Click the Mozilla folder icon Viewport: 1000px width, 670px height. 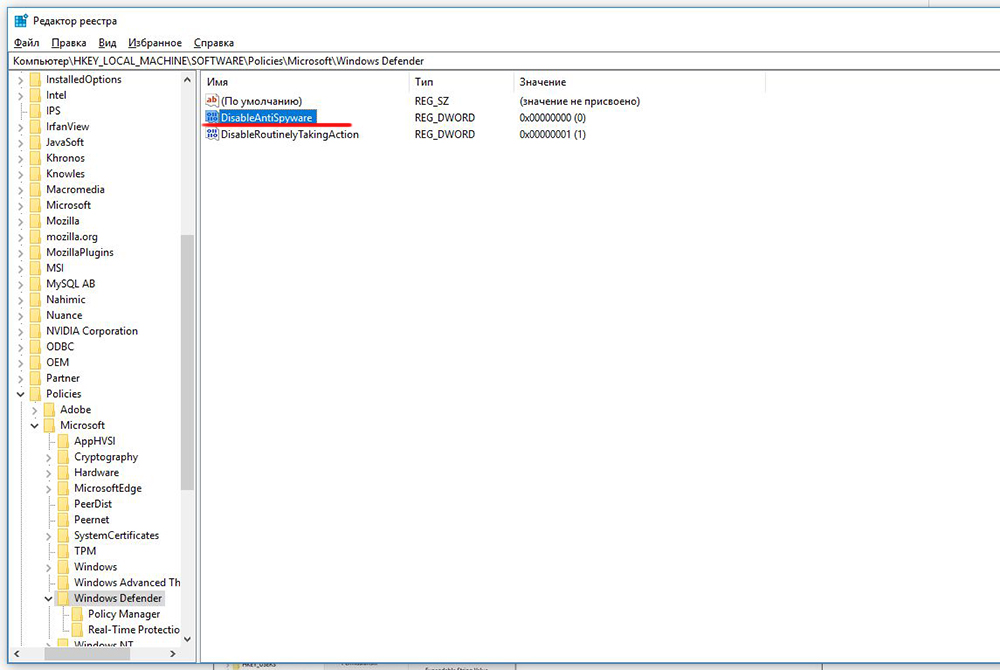35,221
